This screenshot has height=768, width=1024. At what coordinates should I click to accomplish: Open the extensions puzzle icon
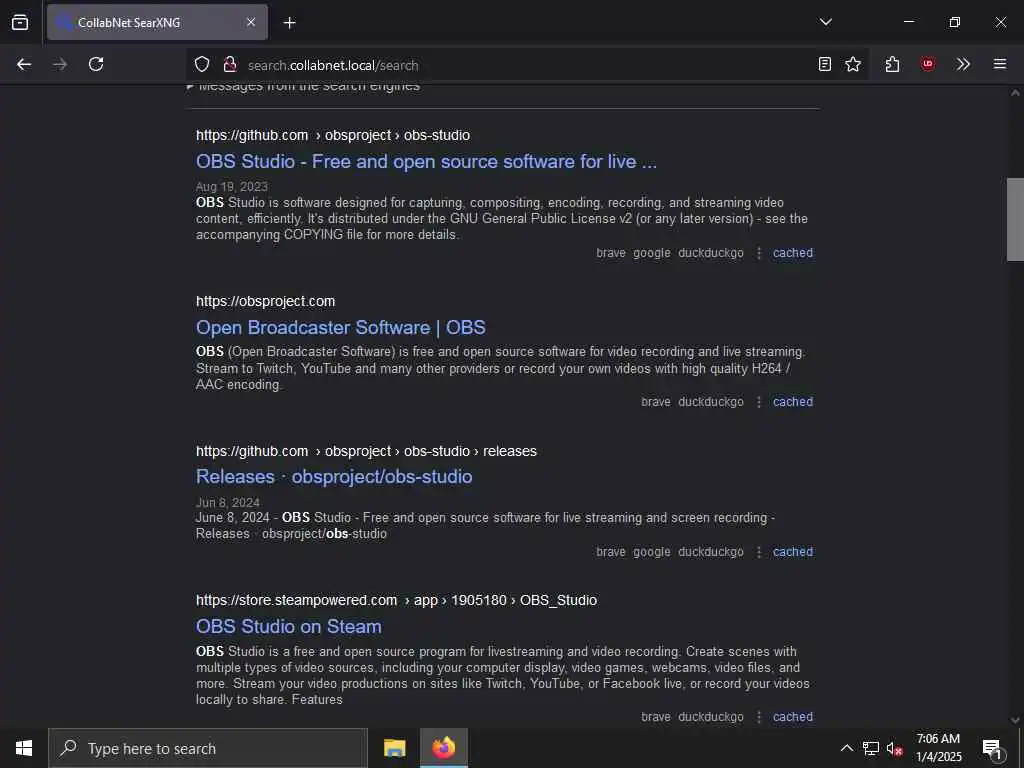click(x=892, y=64)
